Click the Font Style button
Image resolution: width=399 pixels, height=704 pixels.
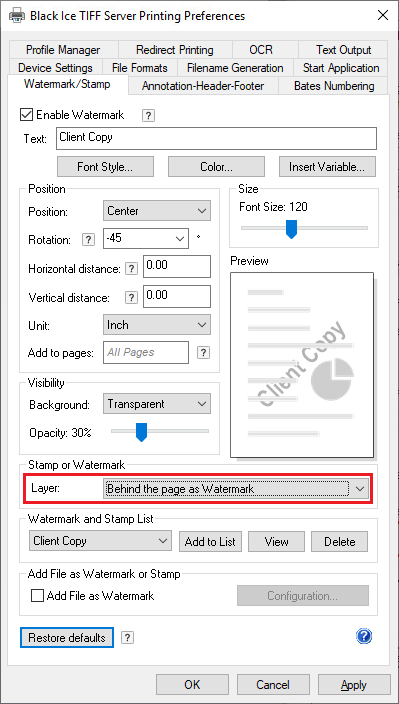[105, 167]
